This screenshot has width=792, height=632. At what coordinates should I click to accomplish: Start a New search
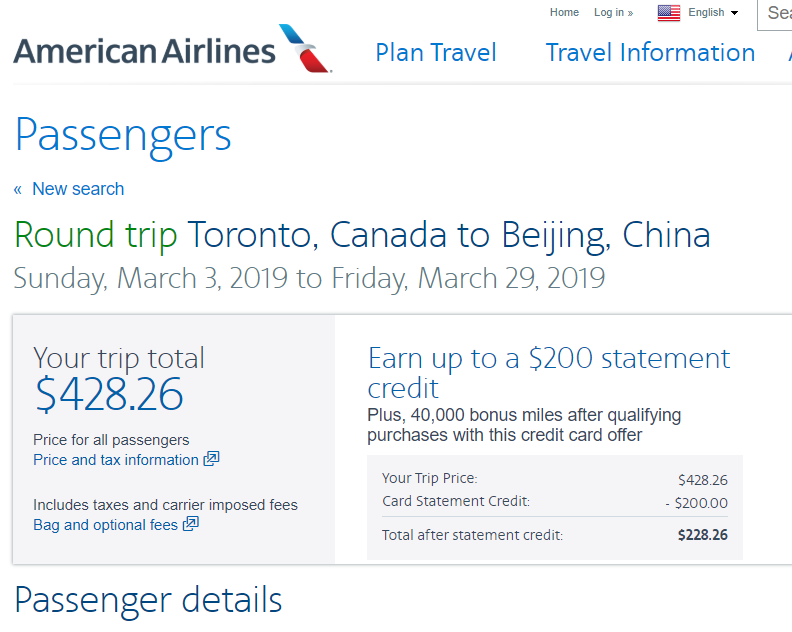(x=78, y=189)
